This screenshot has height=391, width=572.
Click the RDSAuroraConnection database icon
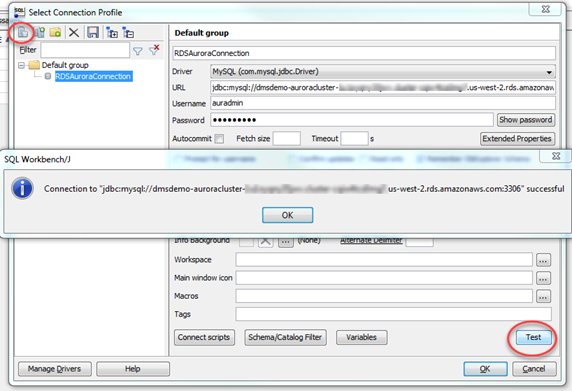pos(48,76)
